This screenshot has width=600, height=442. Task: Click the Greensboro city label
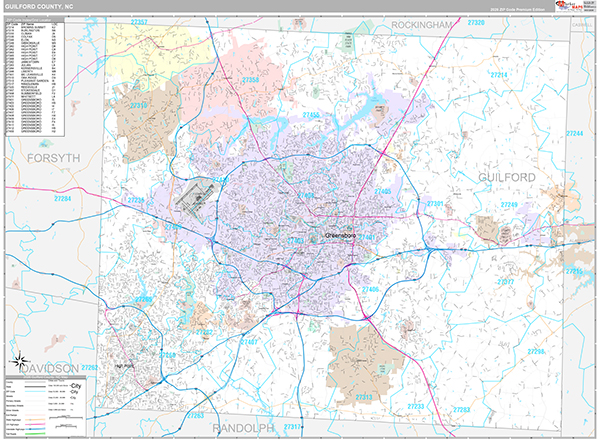(x=340, y=235)
